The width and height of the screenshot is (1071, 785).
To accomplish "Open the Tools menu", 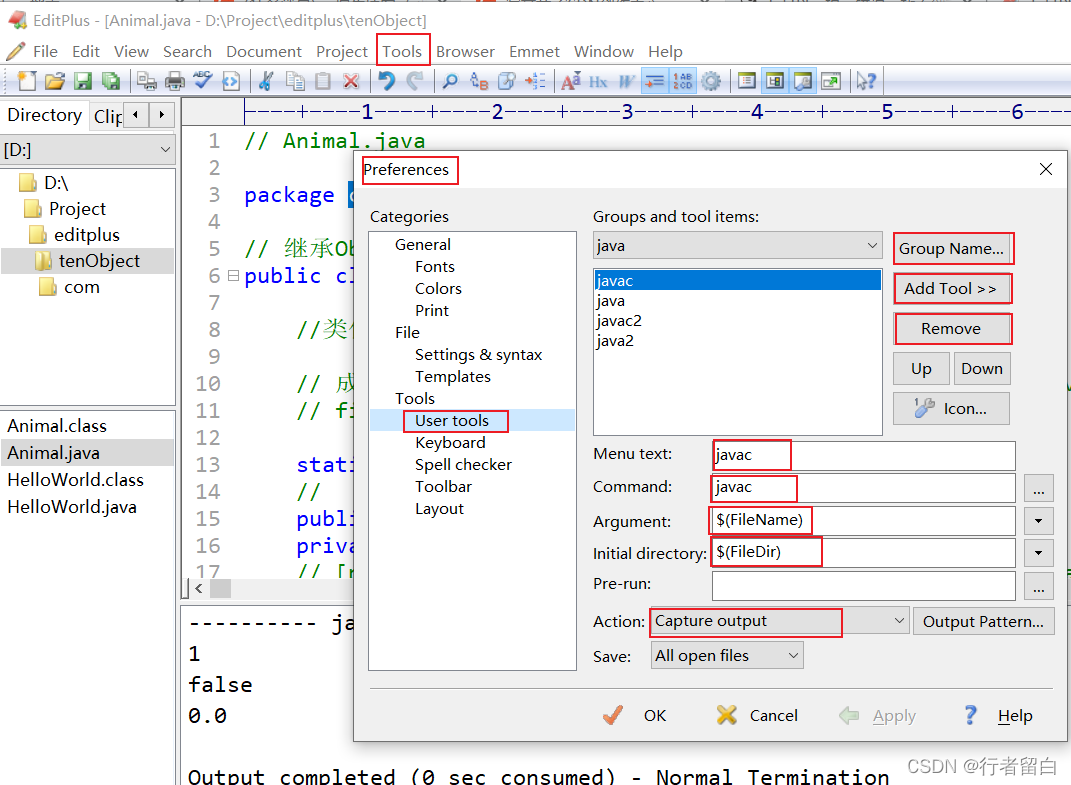I will tap(402, 52).
